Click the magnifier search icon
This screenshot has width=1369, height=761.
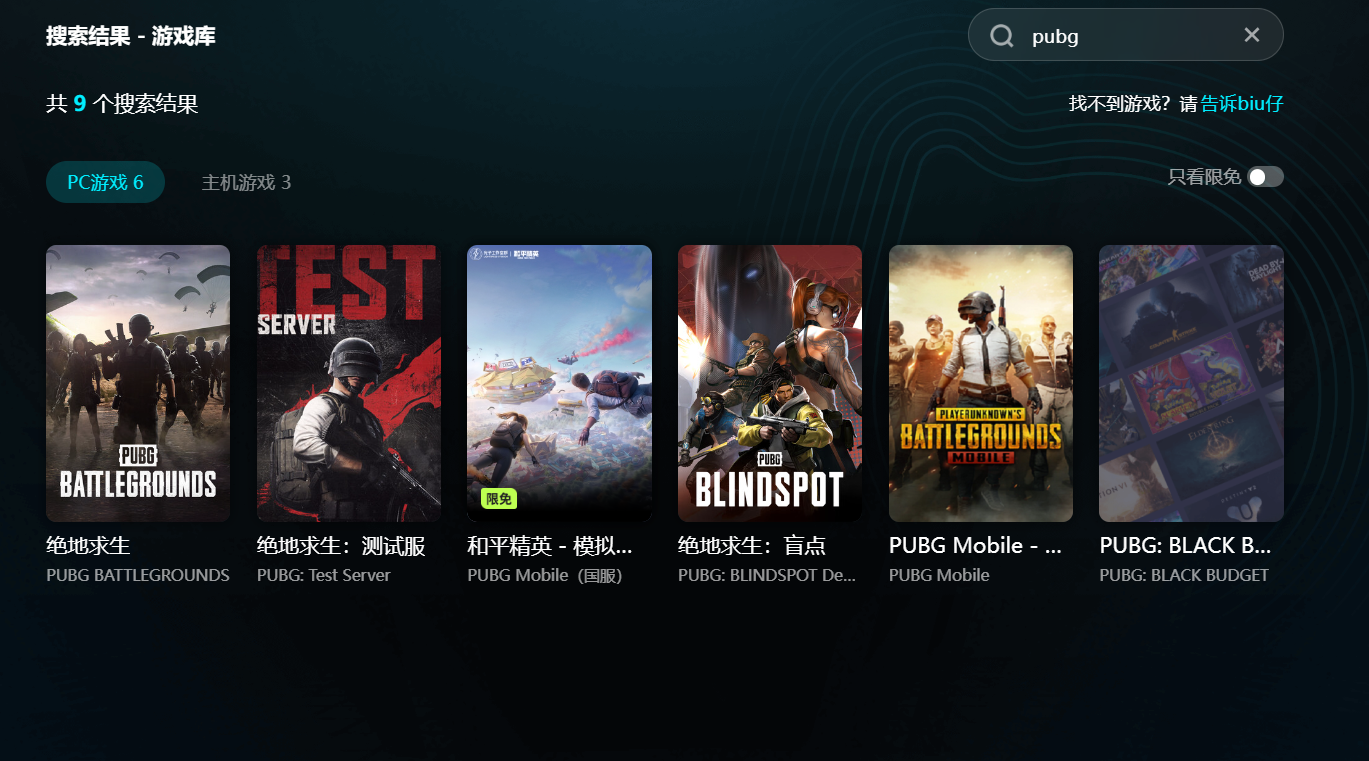pos(1002,36)
